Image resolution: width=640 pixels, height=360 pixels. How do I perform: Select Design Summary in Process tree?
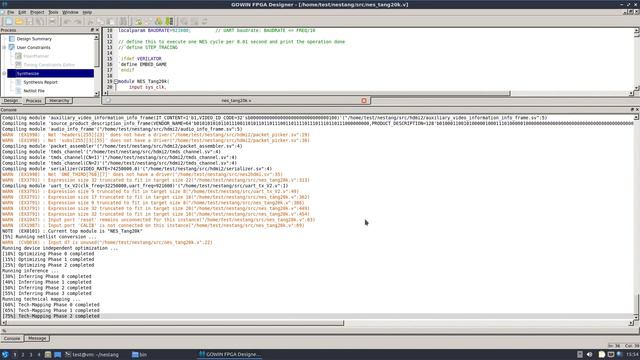pyautogui.click(x=34, y=39)
